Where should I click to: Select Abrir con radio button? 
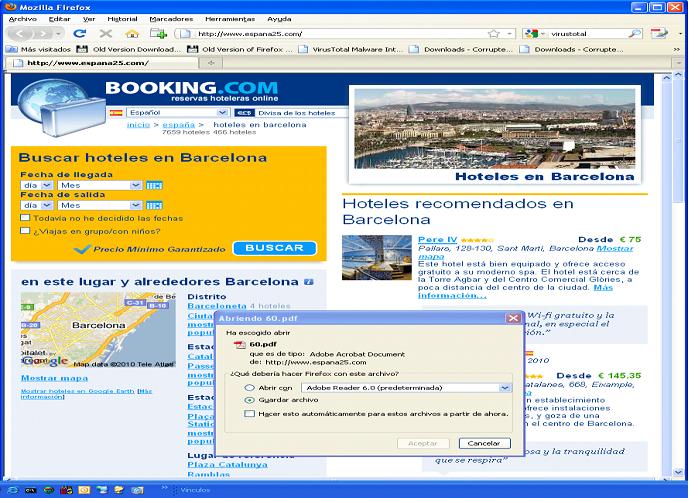250,388
